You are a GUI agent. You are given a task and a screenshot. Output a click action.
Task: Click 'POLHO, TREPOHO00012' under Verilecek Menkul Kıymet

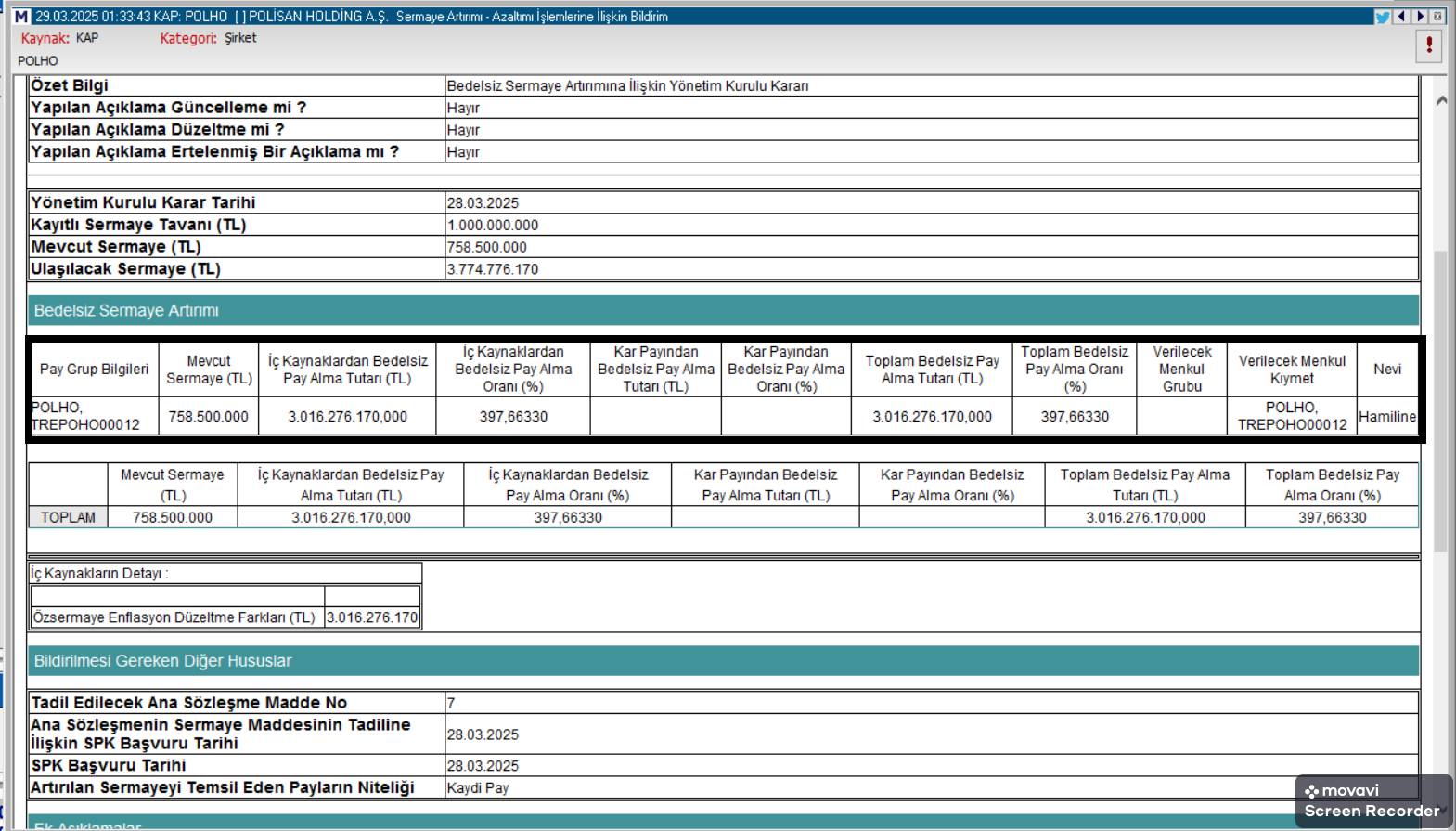click(x=1292, y=416)
